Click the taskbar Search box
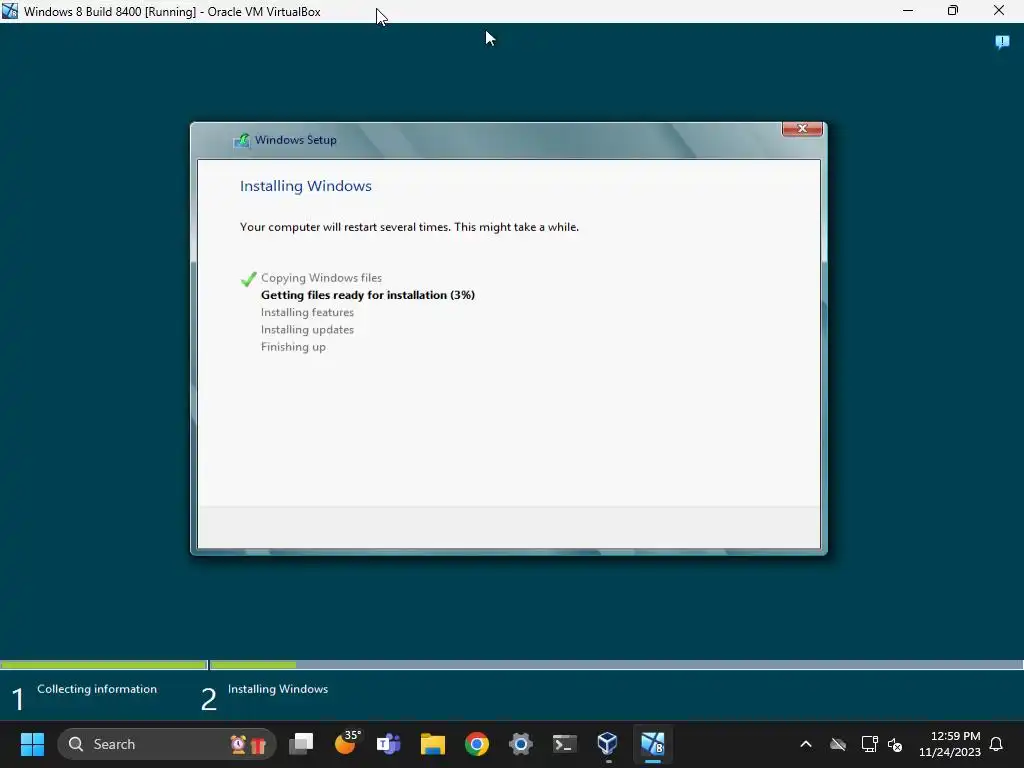 click(x=167, y=744)
